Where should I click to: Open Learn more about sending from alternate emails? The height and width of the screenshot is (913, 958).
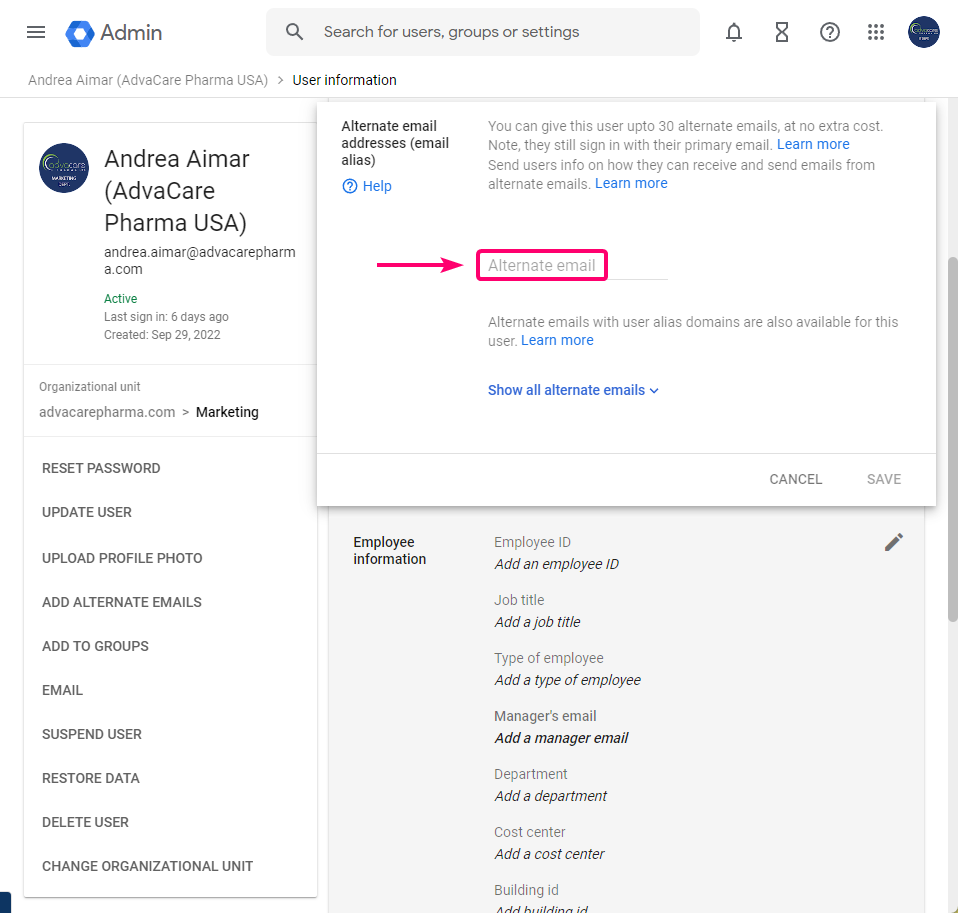631,183
